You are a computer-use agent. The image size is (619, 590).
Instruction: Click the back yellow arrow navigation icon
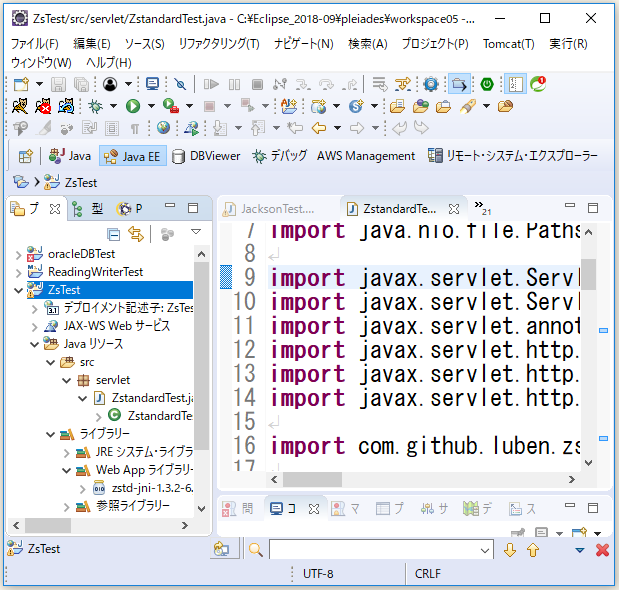[x=319, y=128]
